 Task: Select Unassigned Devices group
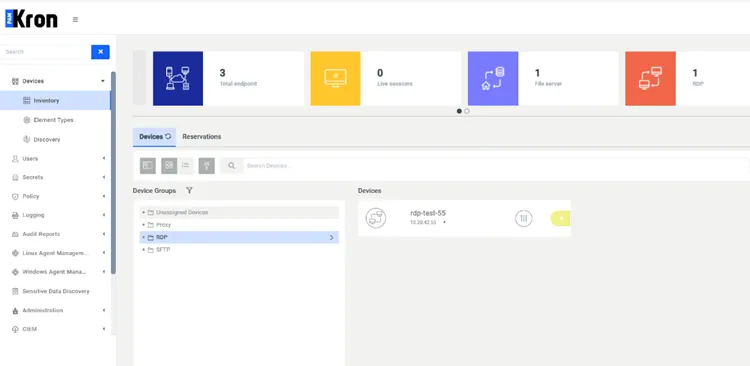(x=239, y=212)
